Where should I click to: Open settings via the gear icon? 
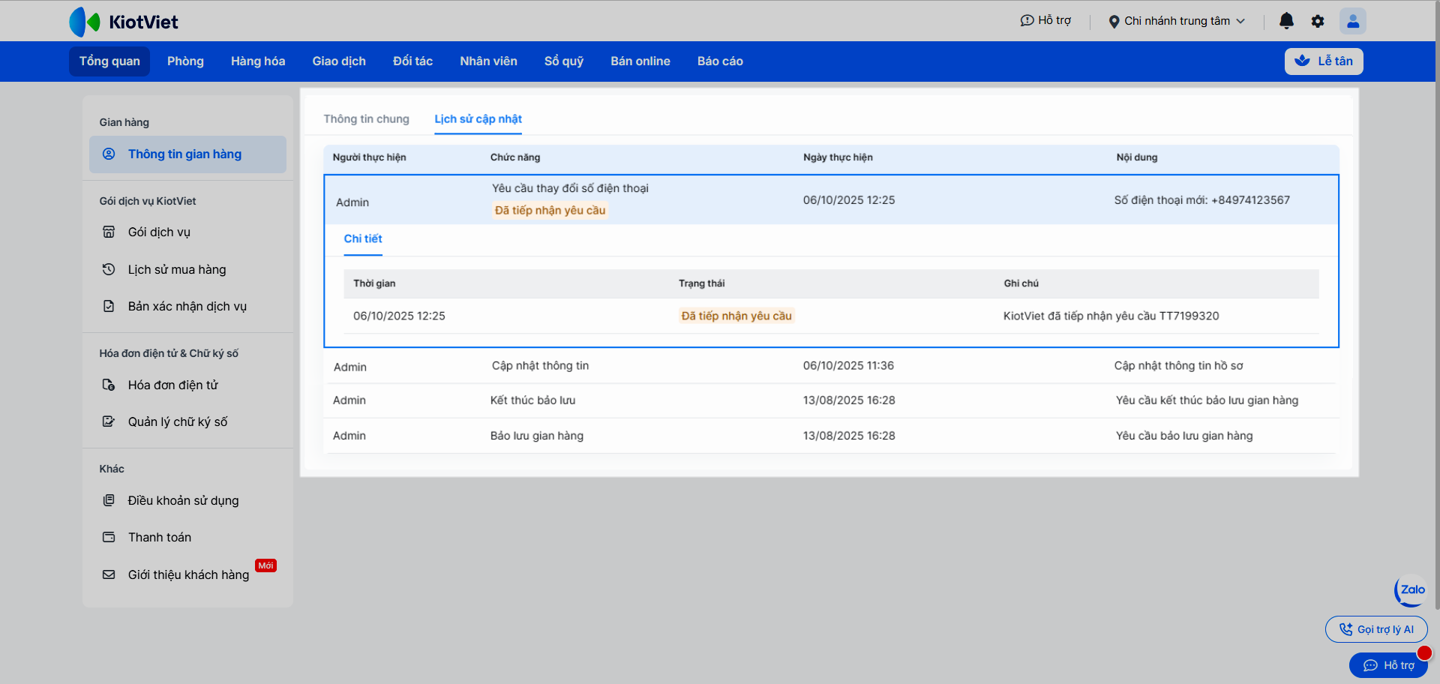point(1317,21)
